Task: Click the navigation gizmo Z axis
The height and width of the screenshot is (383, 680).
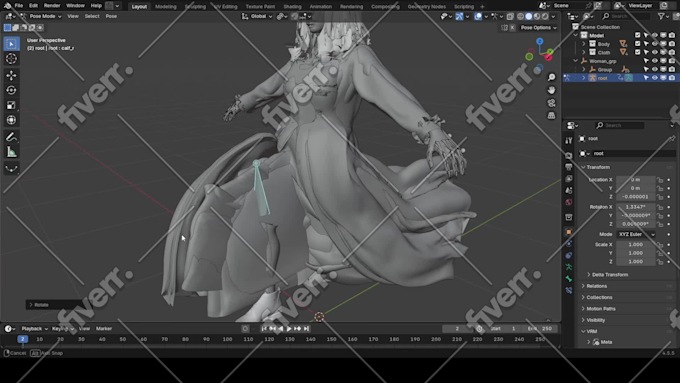Action: (x=539, y=41)
